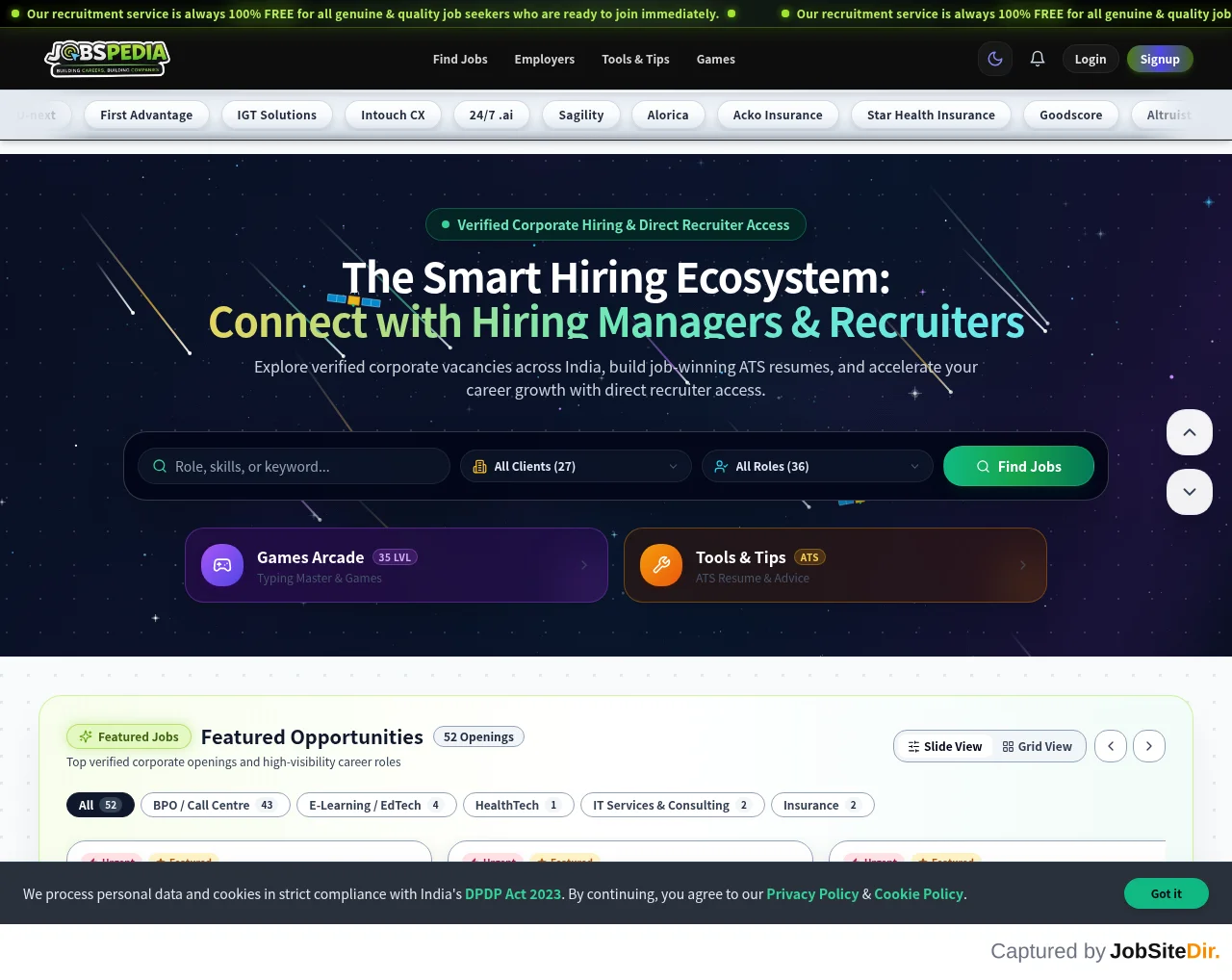Image resolution: width=1232 pixels, height=980 pixels.
Task: Click the Login button
Action: (1091, 59)
